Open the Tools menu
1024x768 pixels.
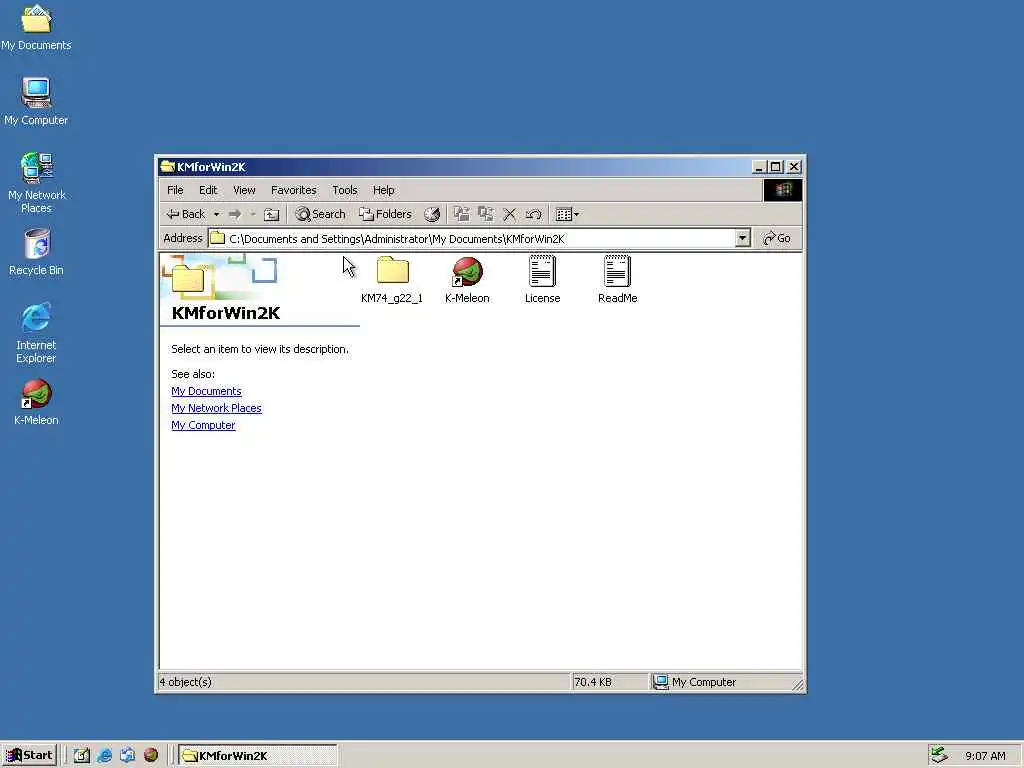(x=345, y=190)
